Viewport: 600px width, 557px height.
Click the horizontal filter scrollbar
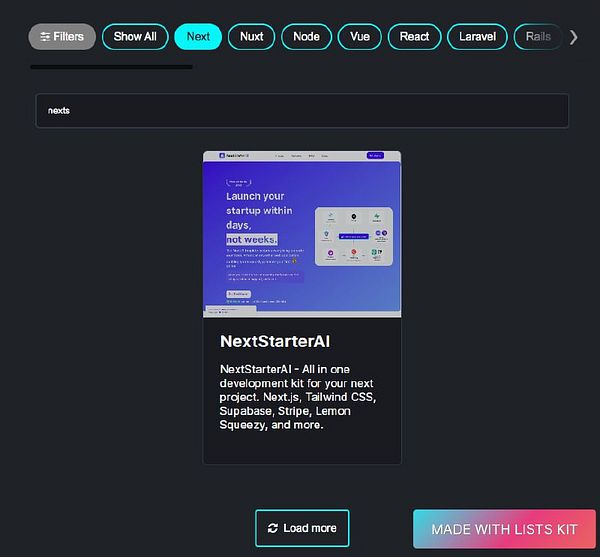tap(111, 67)
